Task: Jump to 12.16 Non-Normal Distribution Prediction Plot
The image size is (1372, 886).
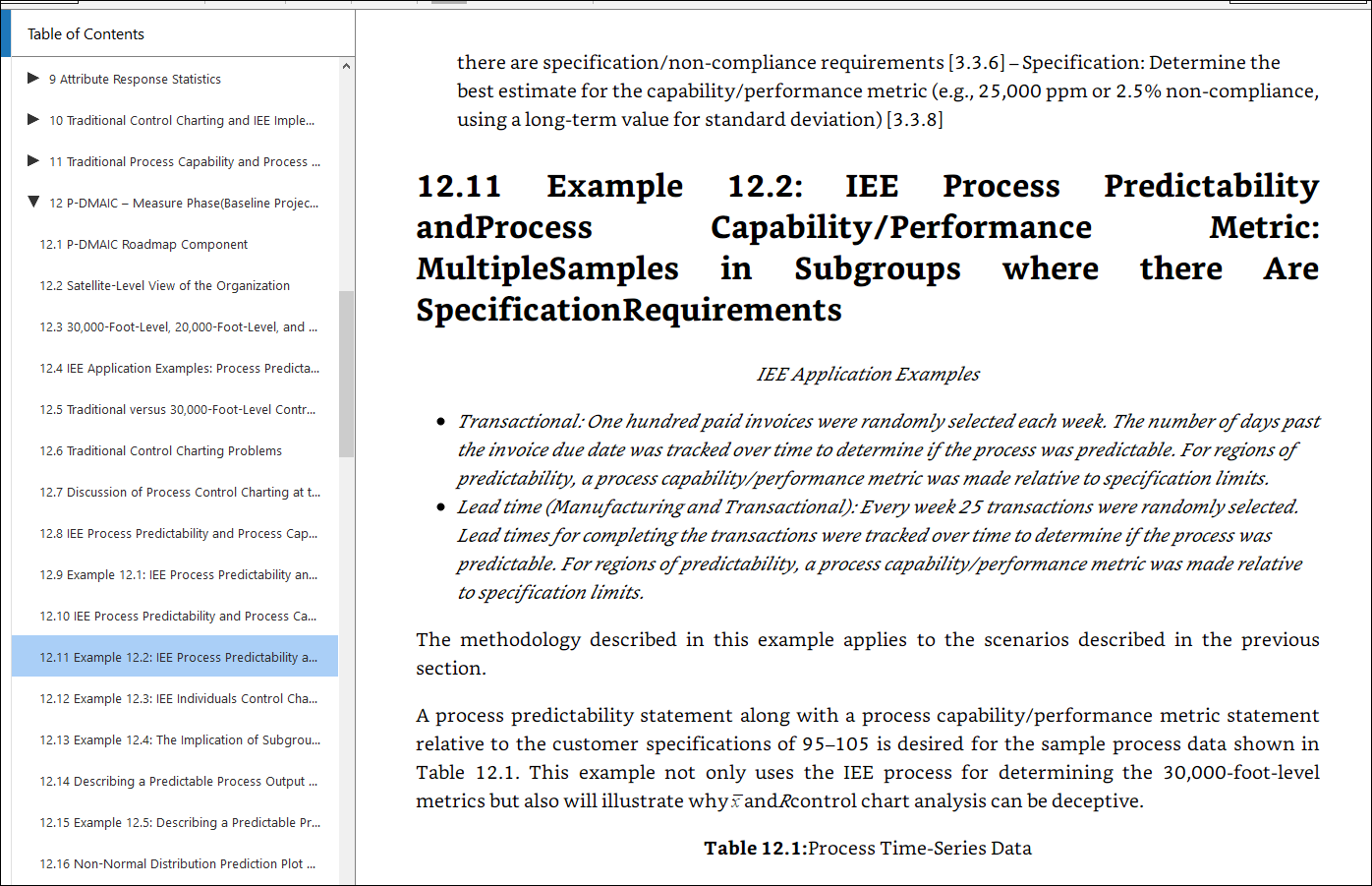Action: pos(177,863)
